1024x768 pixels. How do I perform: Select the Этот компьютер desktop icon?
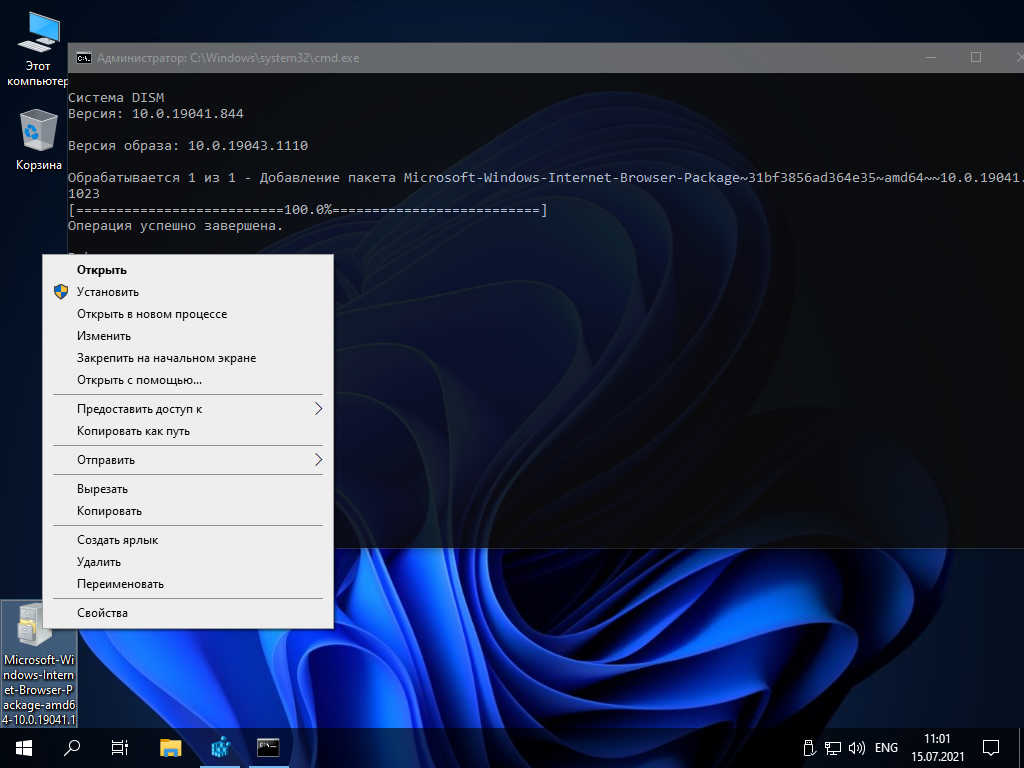point(38,48)
